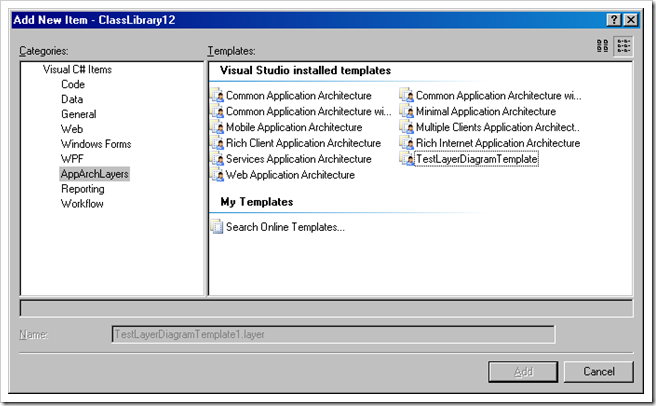Click the Common Application Architecture template icon
656x406 pixels.
[218, 95]
